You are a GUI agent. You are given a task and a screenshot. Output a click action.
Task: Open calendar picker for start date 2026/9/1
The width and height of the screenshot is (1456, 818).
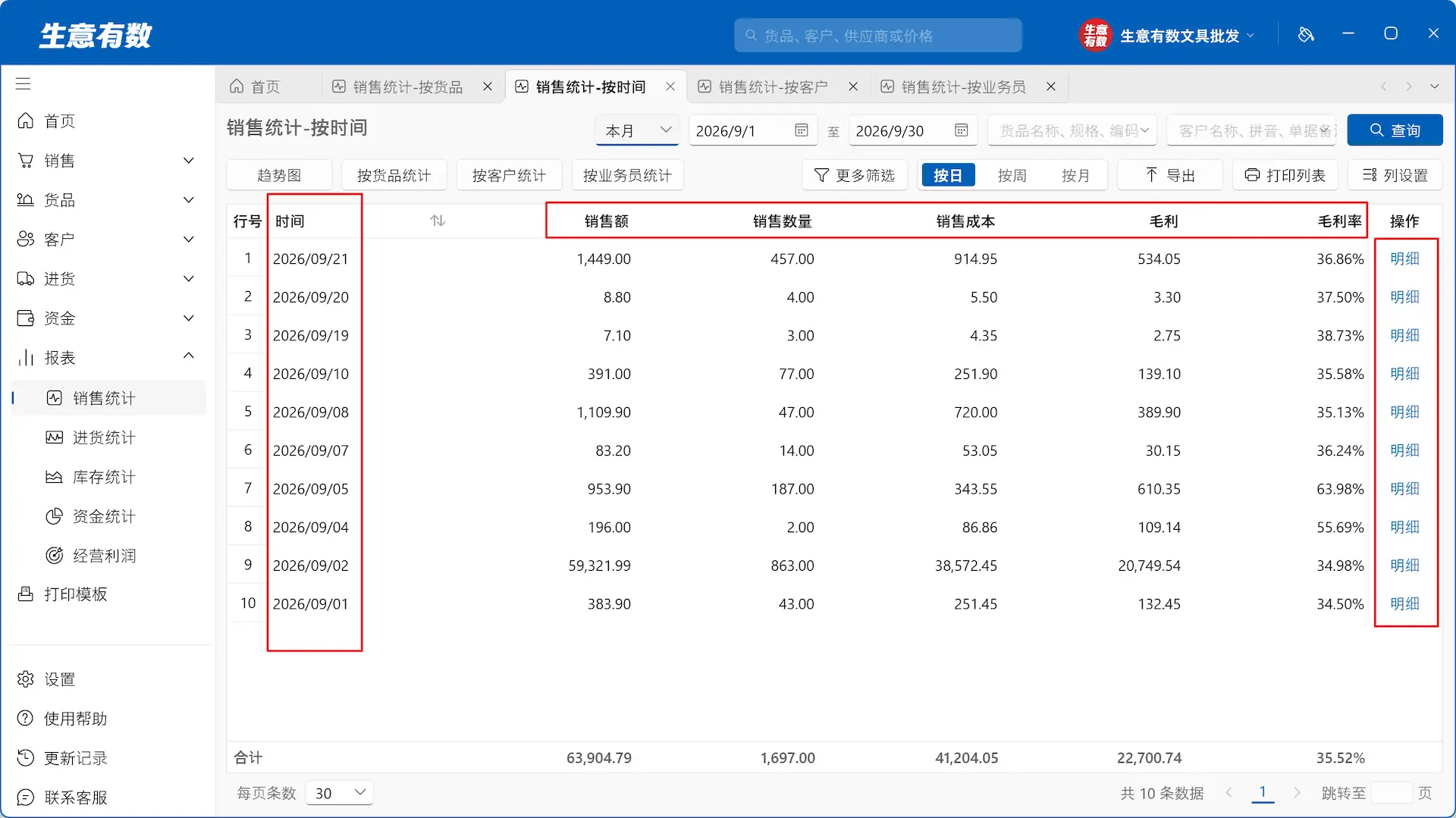coord(802,130)
